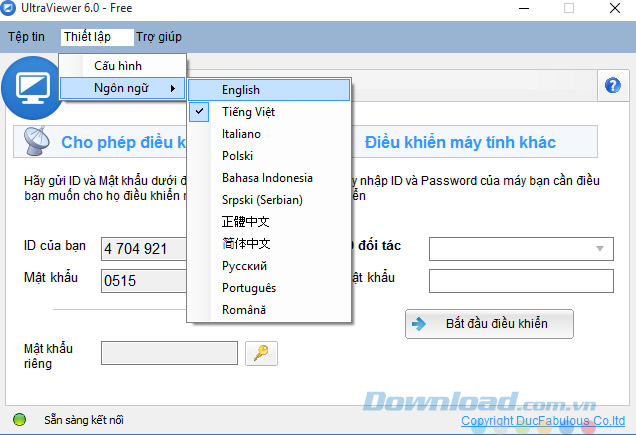Expand the Ngôn ngữ submenu
The height and width of the screenshot is (435, 636).
click(x=122, y=88)
